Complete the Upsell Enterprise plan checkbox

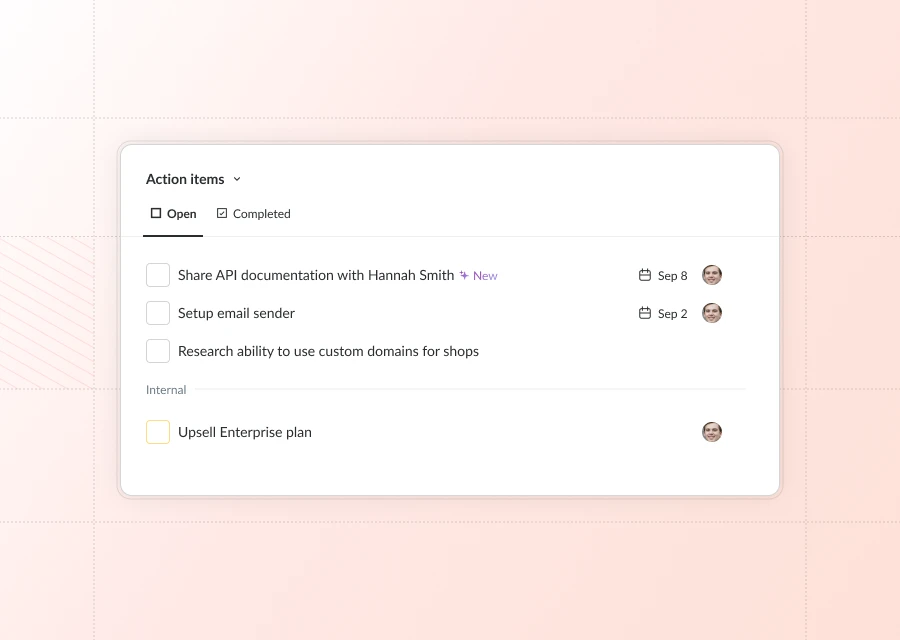[x=158, y=432]
